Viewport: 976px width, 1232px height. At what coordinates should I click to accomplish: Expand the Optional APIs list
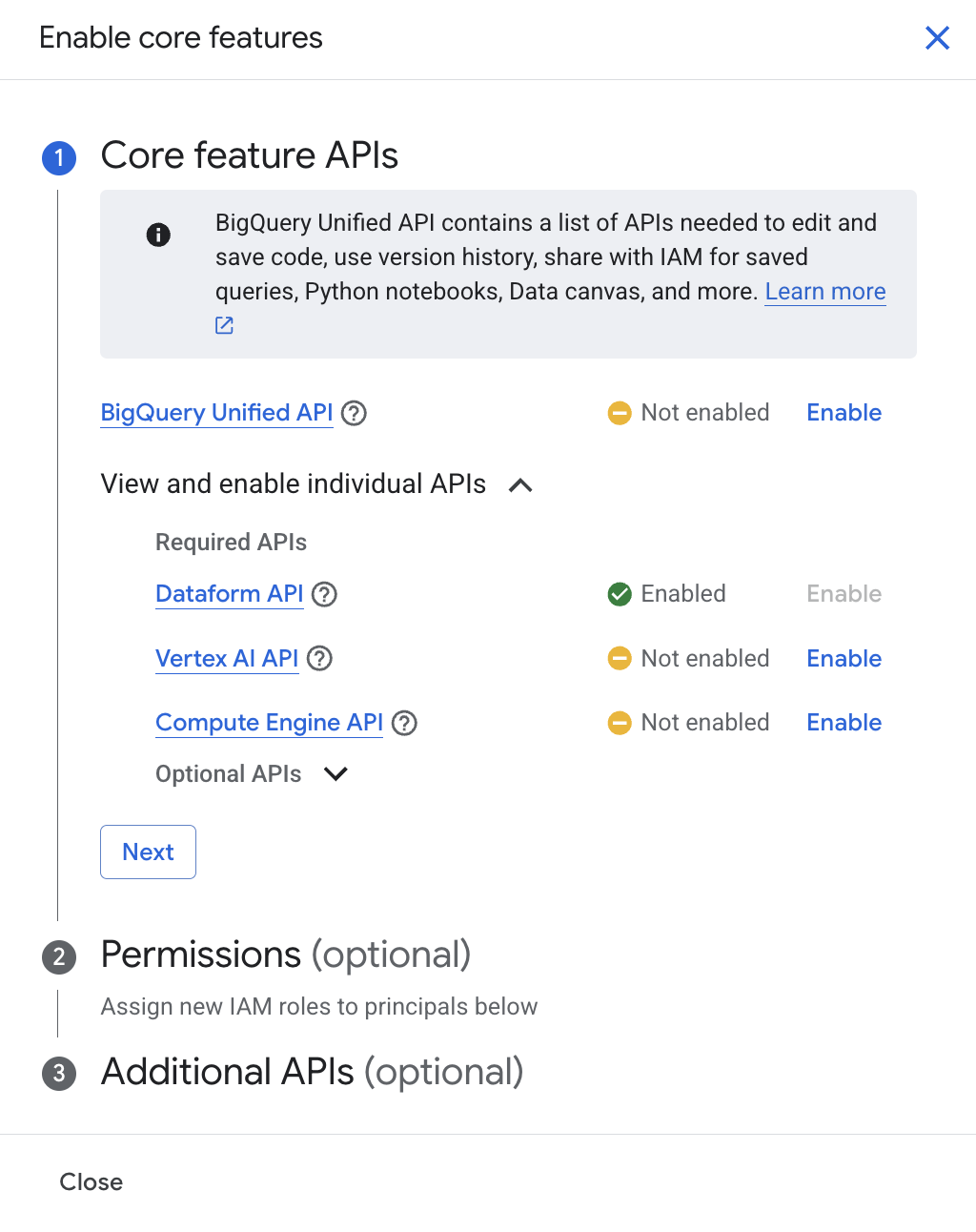[x=335, y=773]
